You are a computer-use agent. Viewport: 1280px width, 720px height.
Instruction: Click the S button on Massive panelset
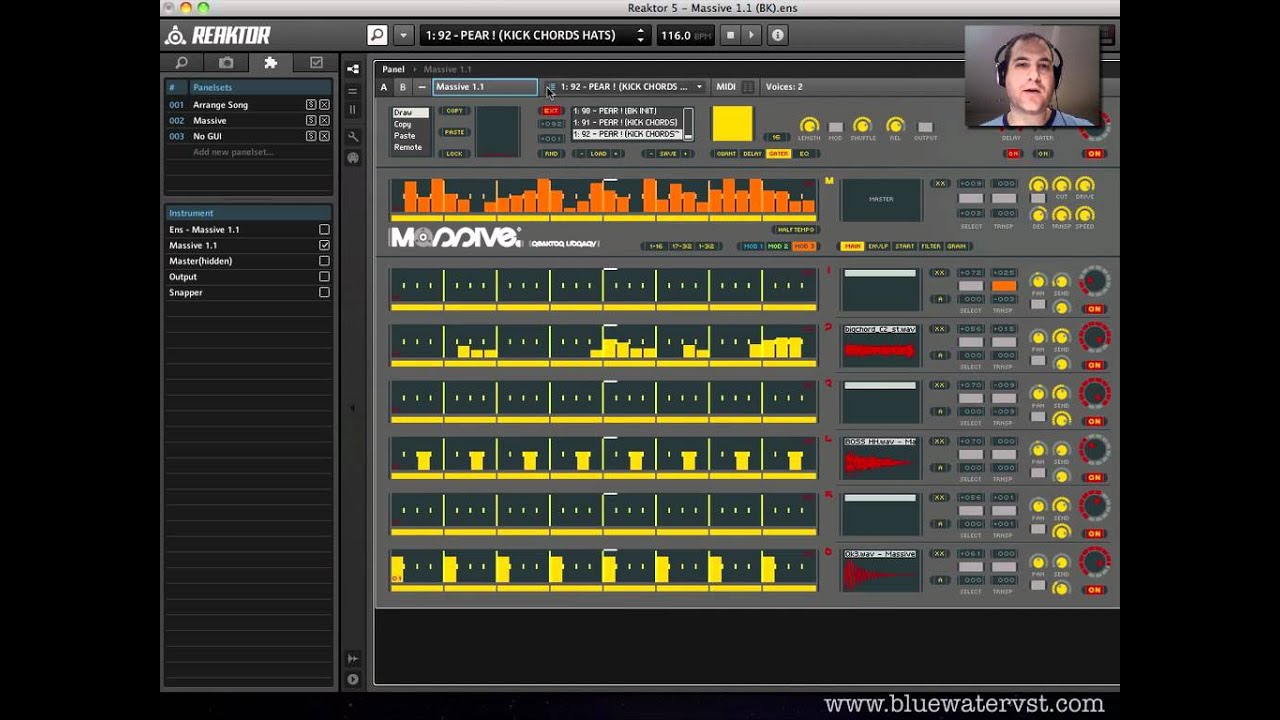tap(311, 120)
